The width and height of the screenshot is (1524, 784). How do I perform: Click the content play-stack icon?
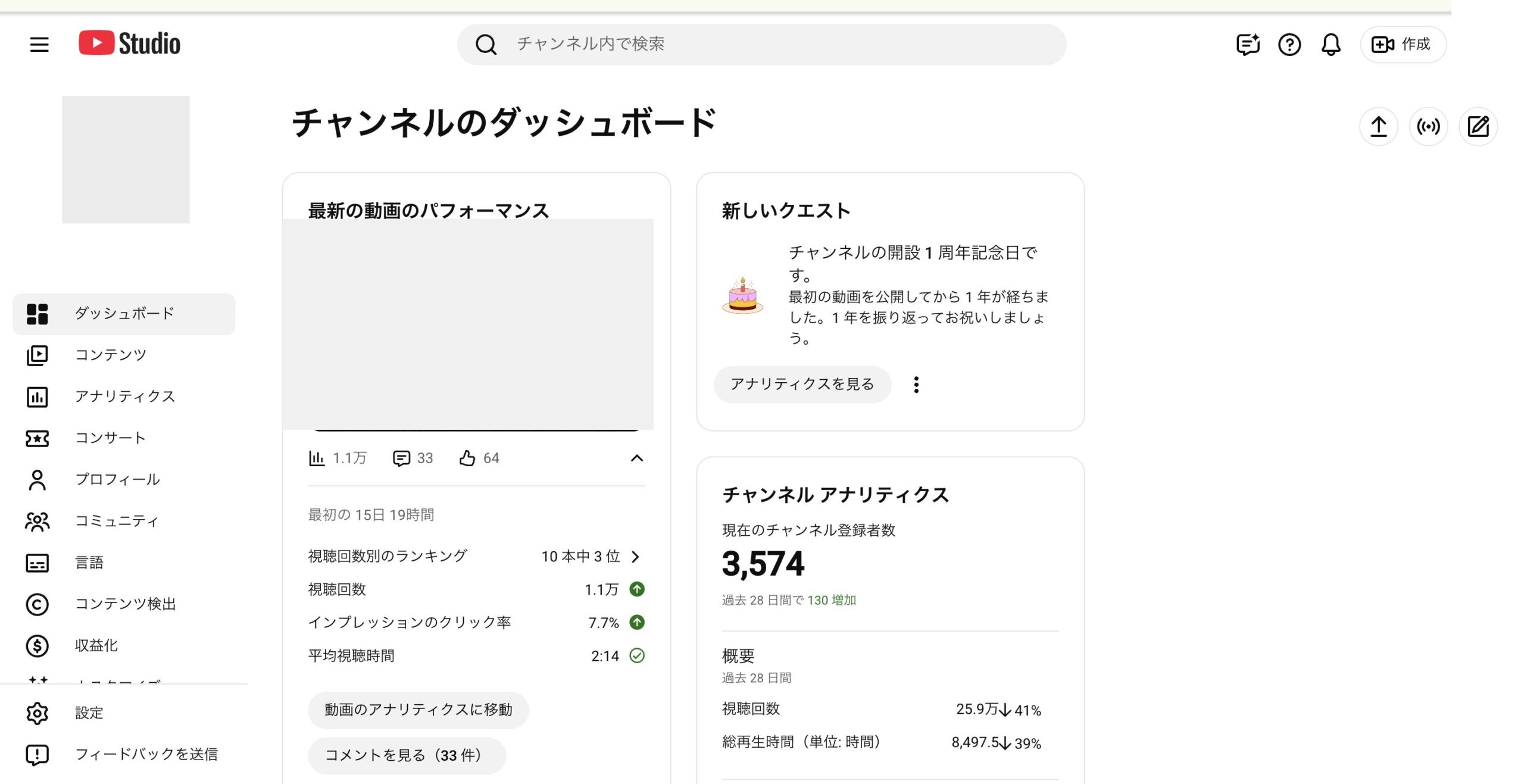coord(37,355)
